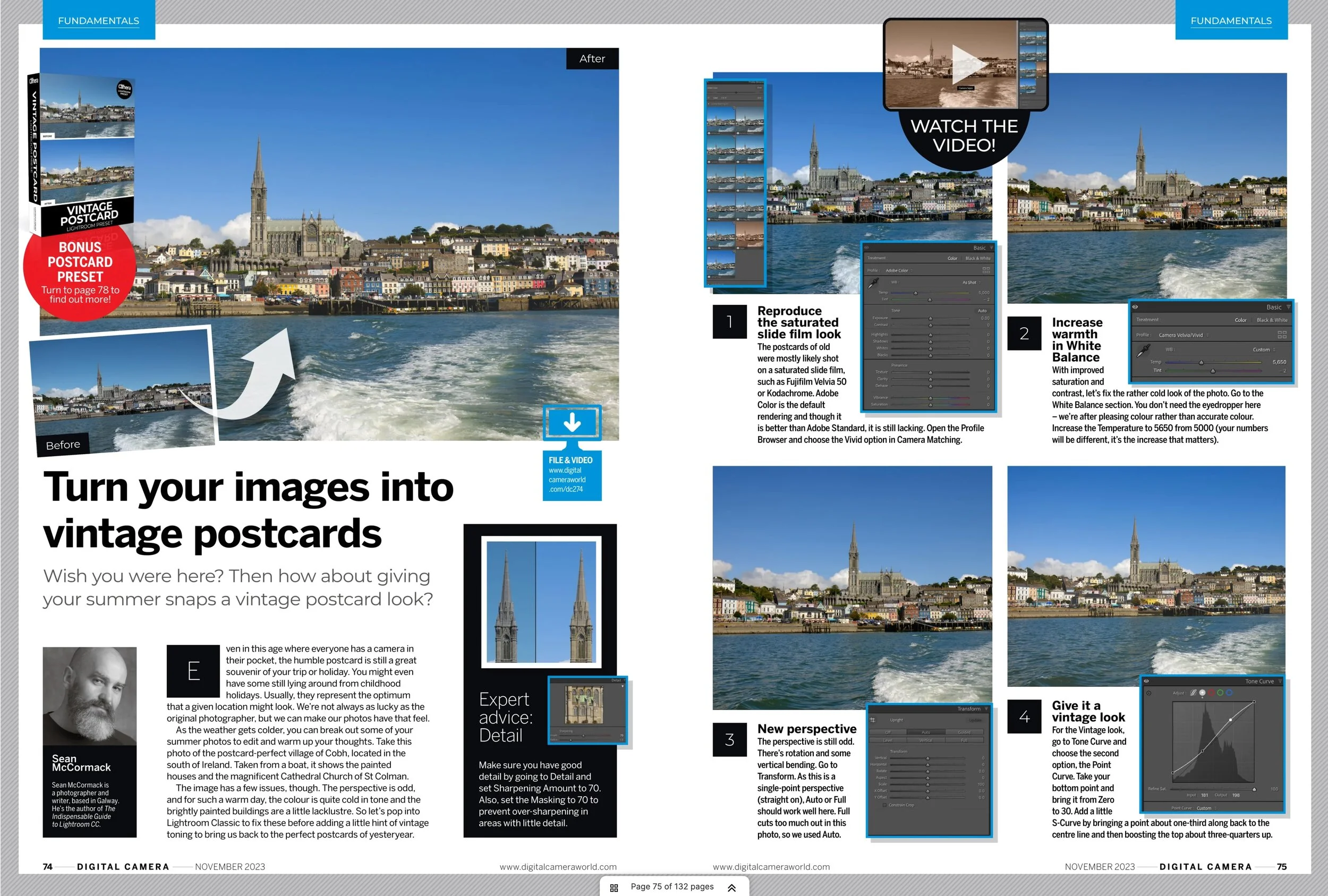Screen dimensions: 1328x896
Task: Click the www.digitalcameraworld.com/dc274 file link
Action: pyautogui.click(x=567, y=480)
